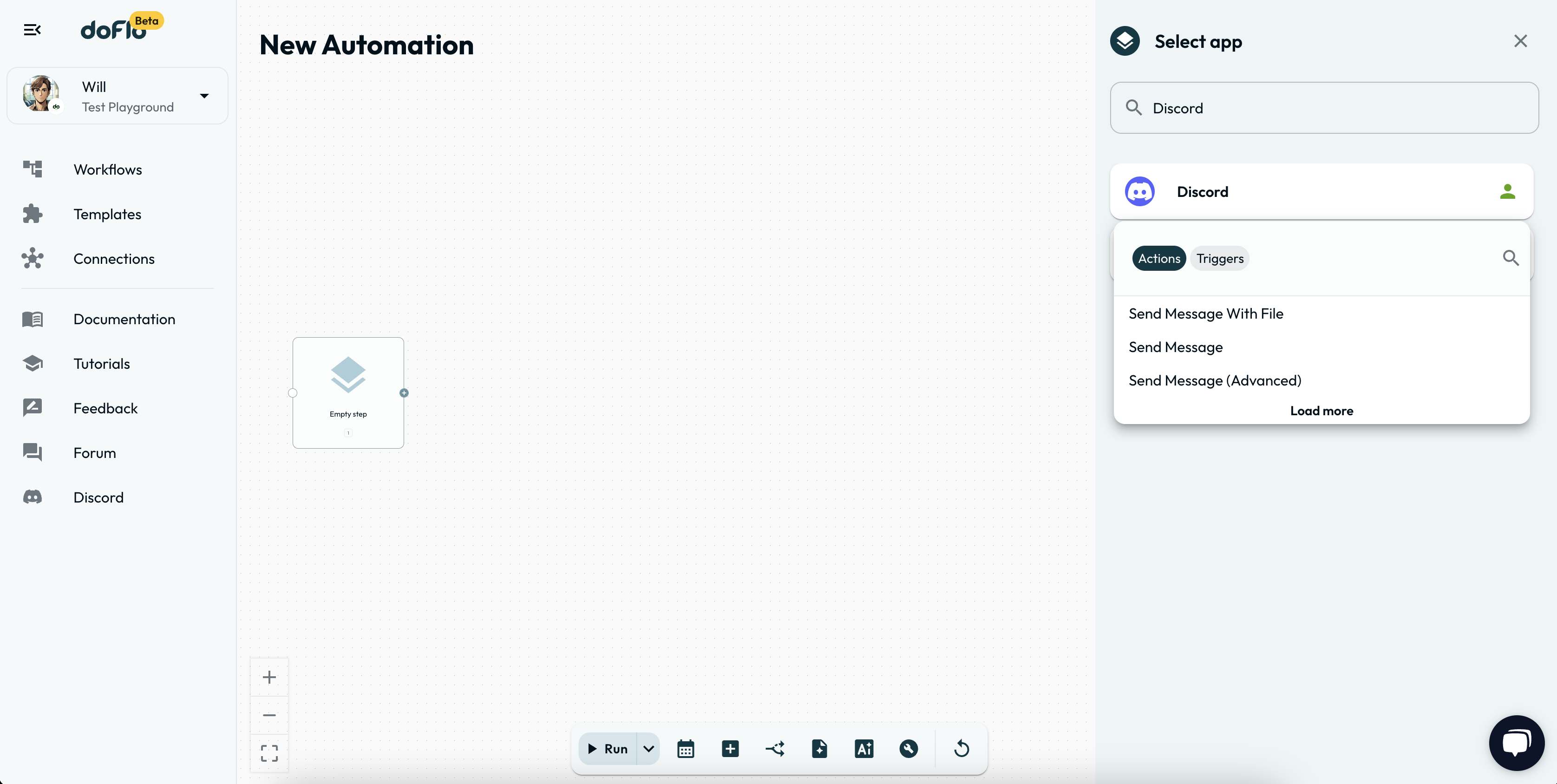Click the add step plus icon in toolbar
The width and height of the screenshot is (1557, 784).
(730, 748)
